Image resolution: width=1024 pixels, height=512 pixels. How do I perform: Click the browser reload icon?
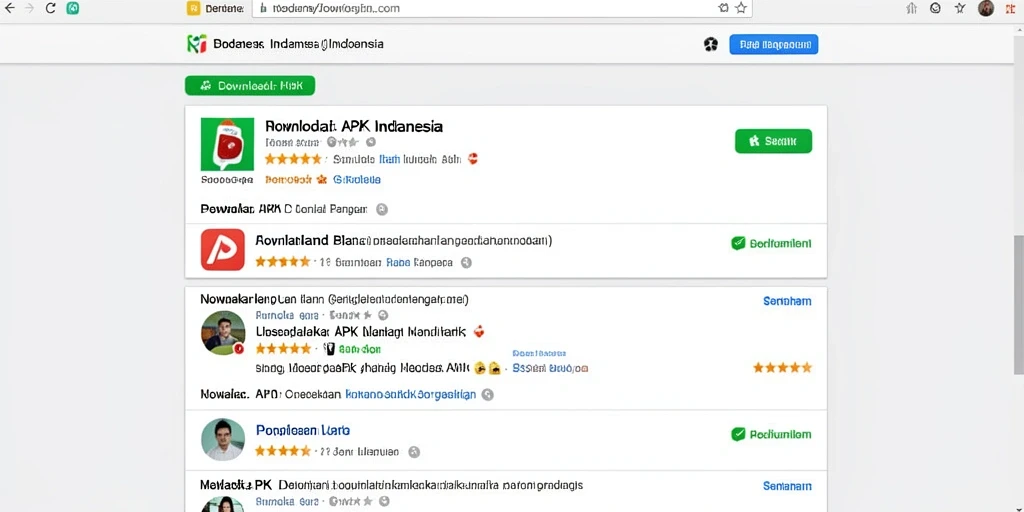pos(50,8)
